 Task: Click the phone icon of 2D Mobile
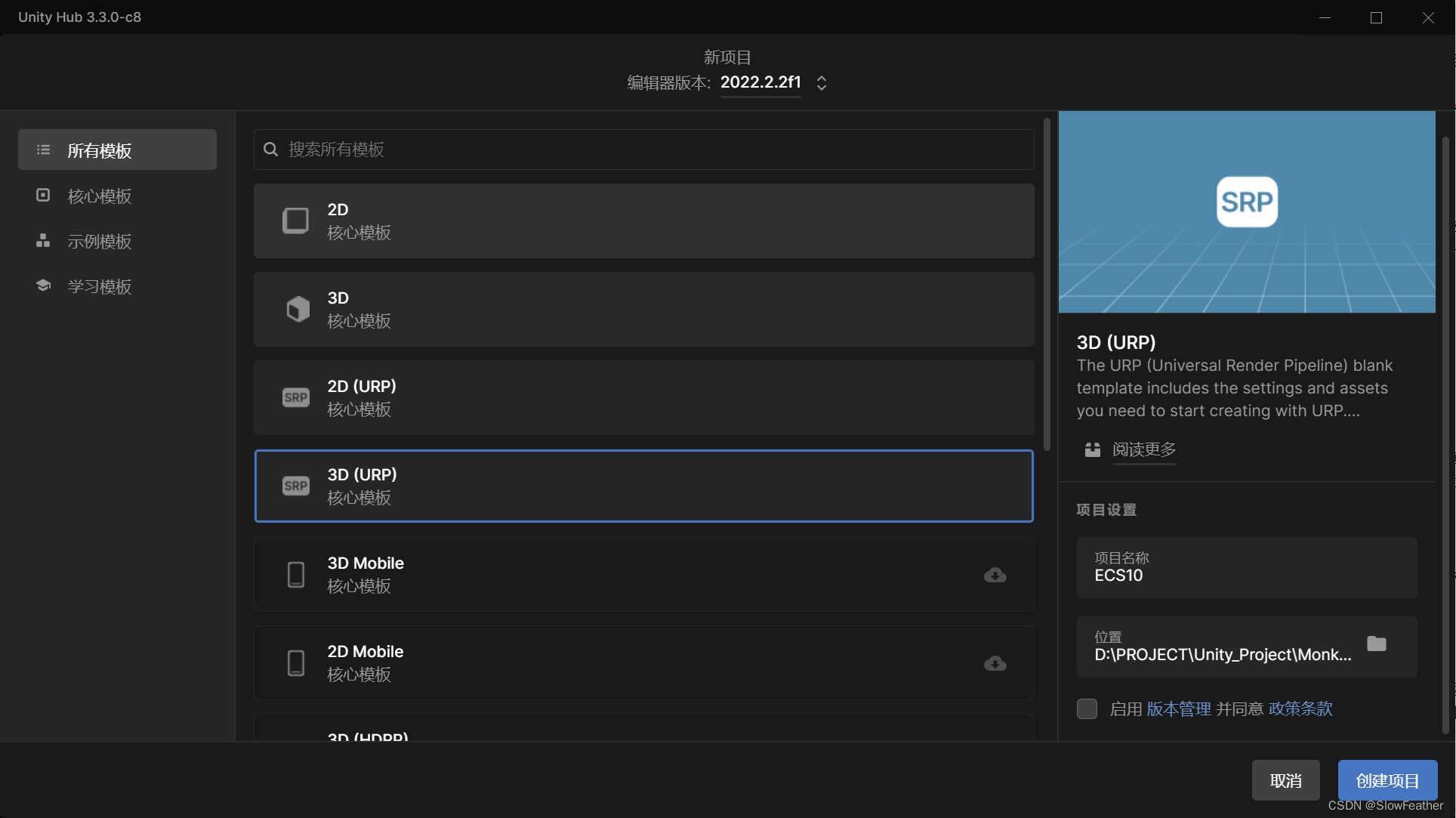pos(296,663)
